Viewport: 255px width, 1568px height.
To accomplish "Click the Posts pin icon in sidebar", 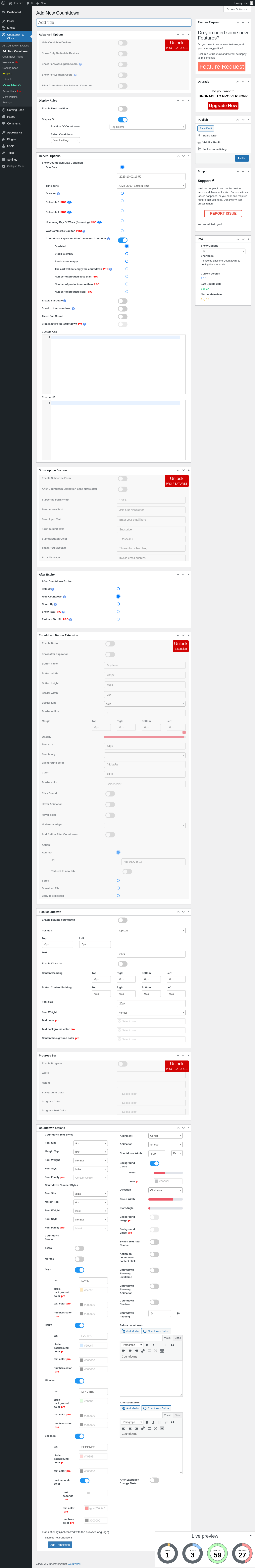I will 4,21.
